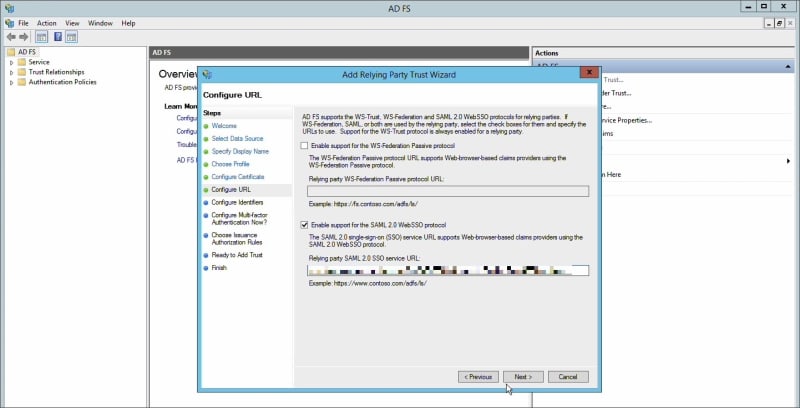Select the Select Data Source step
Viewport: 800px width, 408px height.
[x=237, y=139]
